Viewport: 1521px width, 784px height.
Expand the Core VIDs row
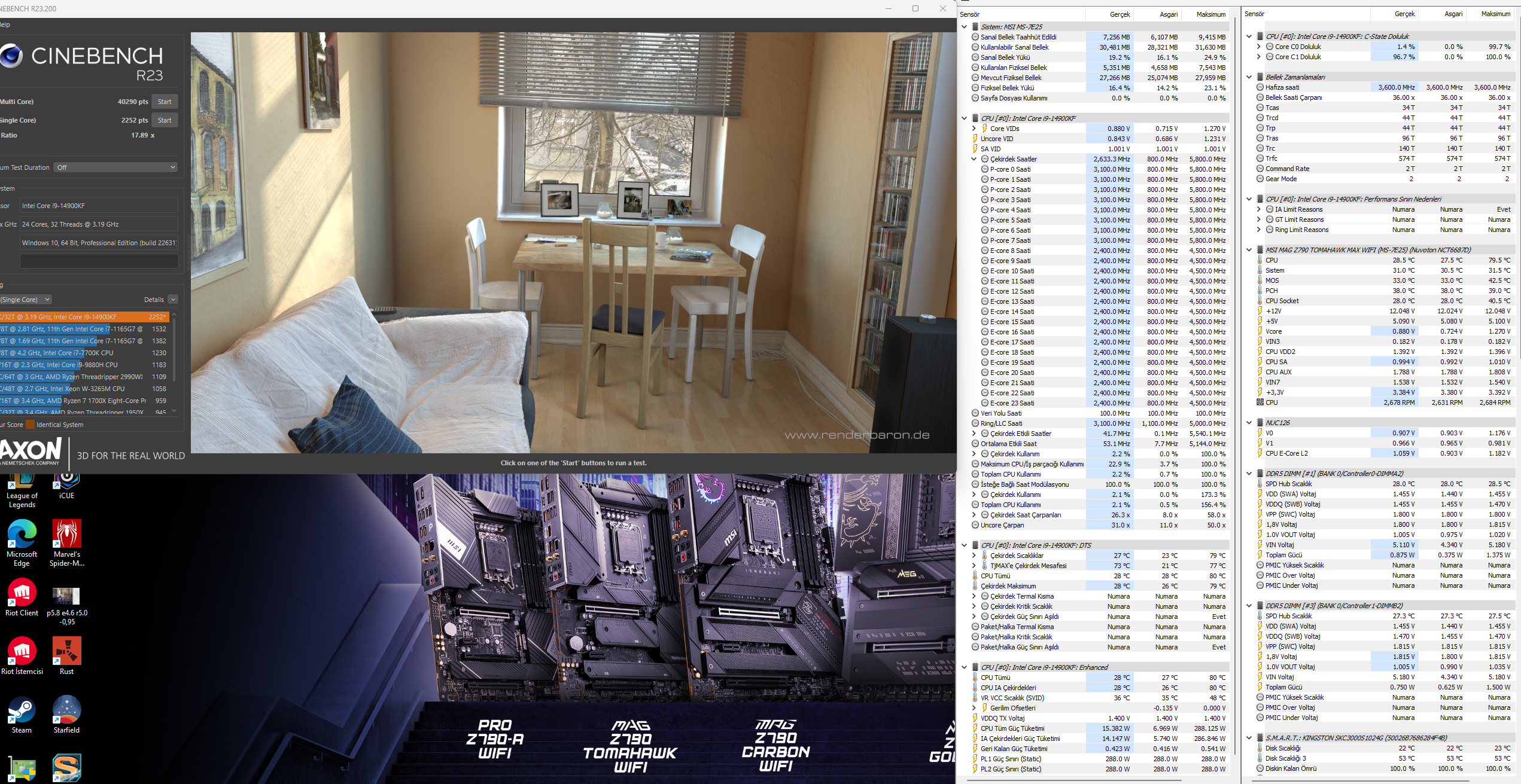tap(974, 129)
